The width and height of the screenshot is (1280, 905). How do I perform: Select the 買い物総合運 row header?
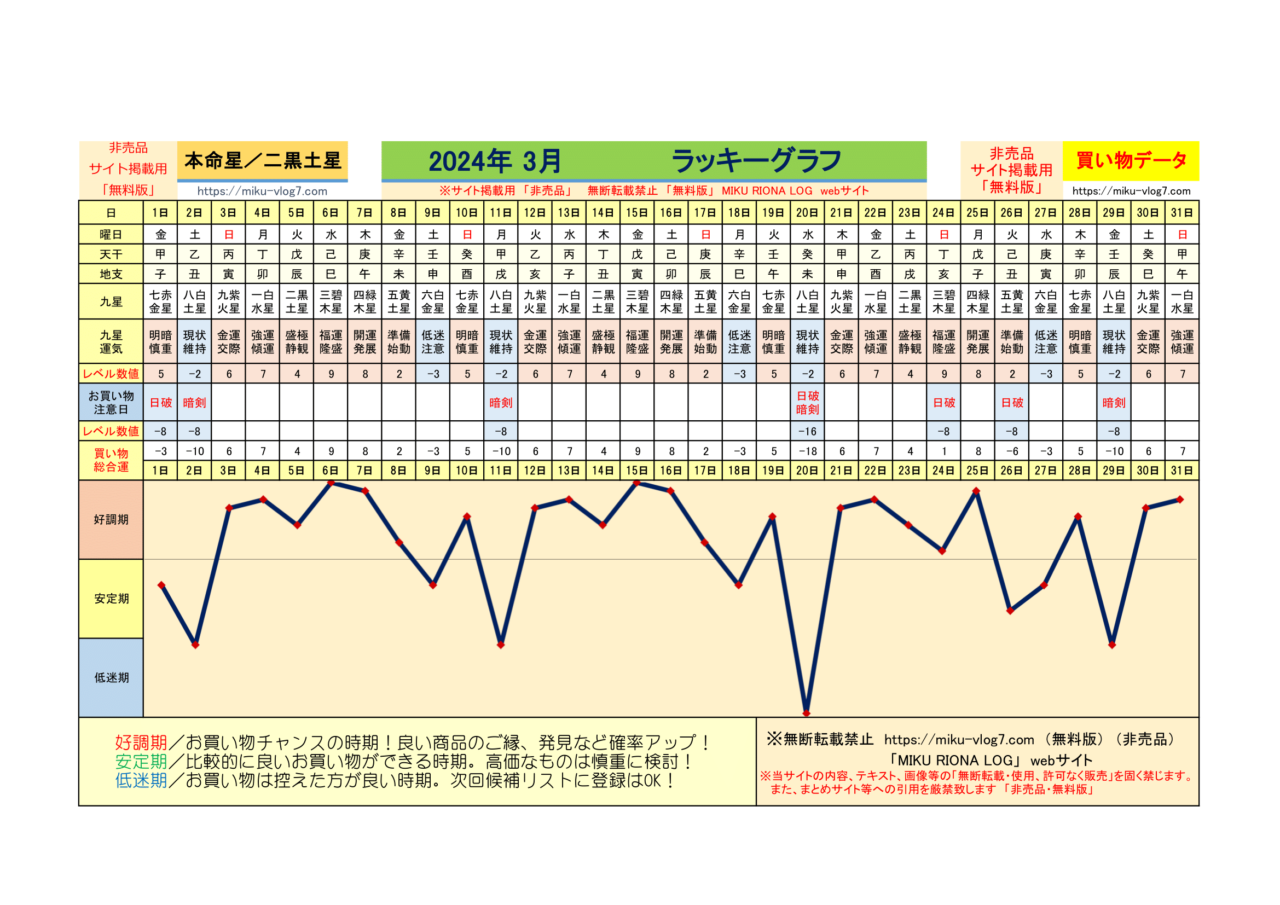(111, 458)
